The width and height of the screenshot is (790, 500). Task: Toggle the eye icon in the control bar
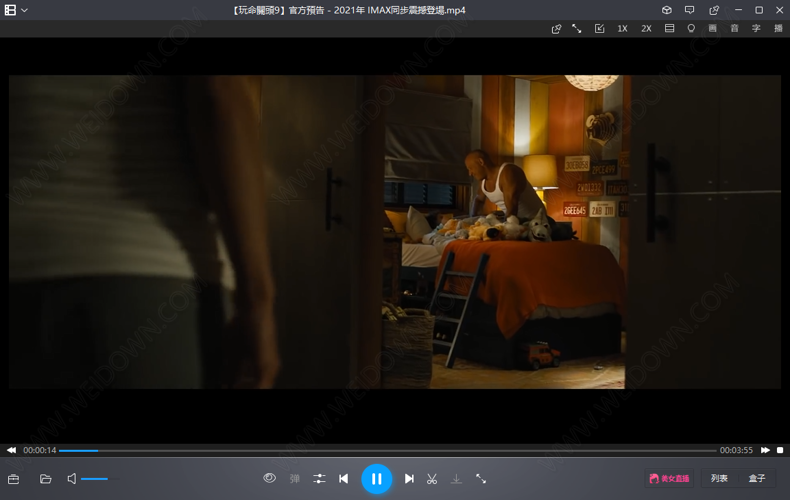pos(270,478)
